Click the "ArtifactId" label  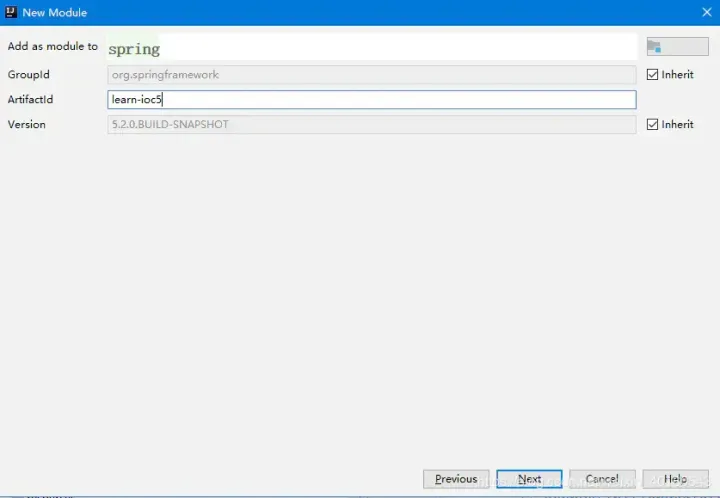[x=30, y=99]
